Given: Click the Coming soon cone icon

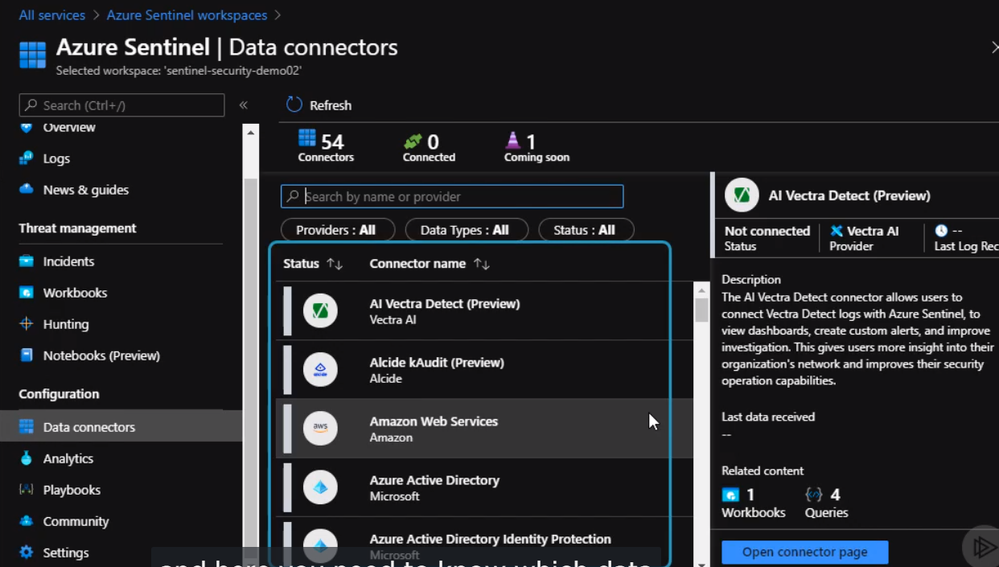Looking at the screenshot, I should click(x=513, y=140).
